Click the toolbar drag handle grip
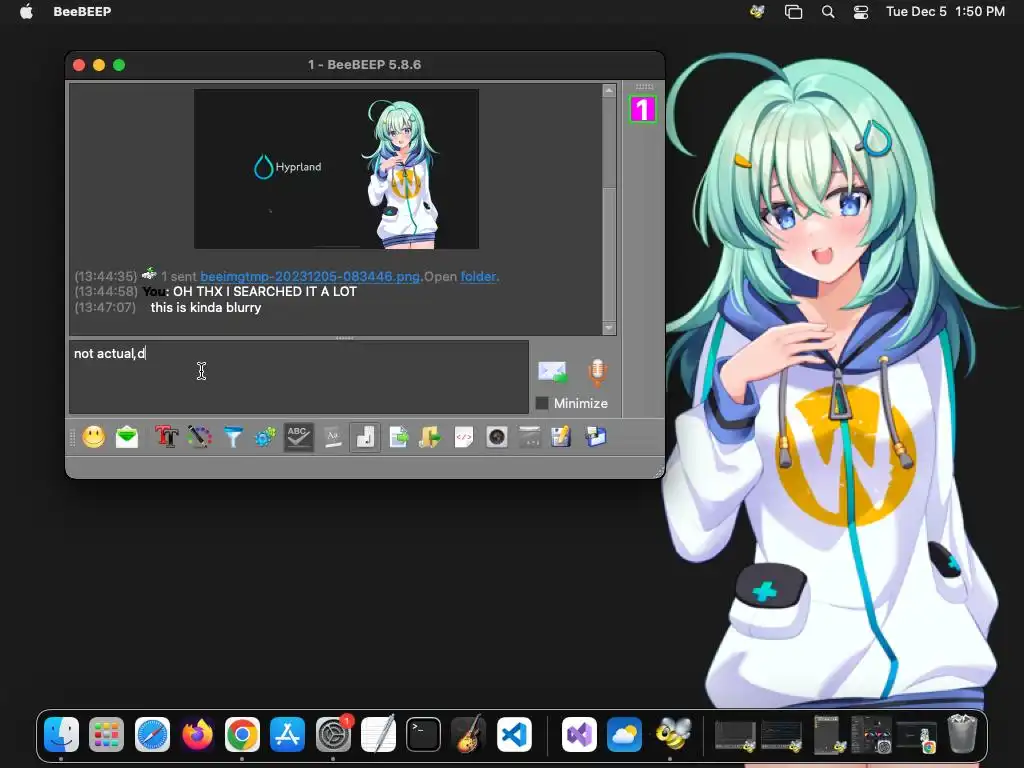This screenshot has width=1024, height=768. pos(72,437)
